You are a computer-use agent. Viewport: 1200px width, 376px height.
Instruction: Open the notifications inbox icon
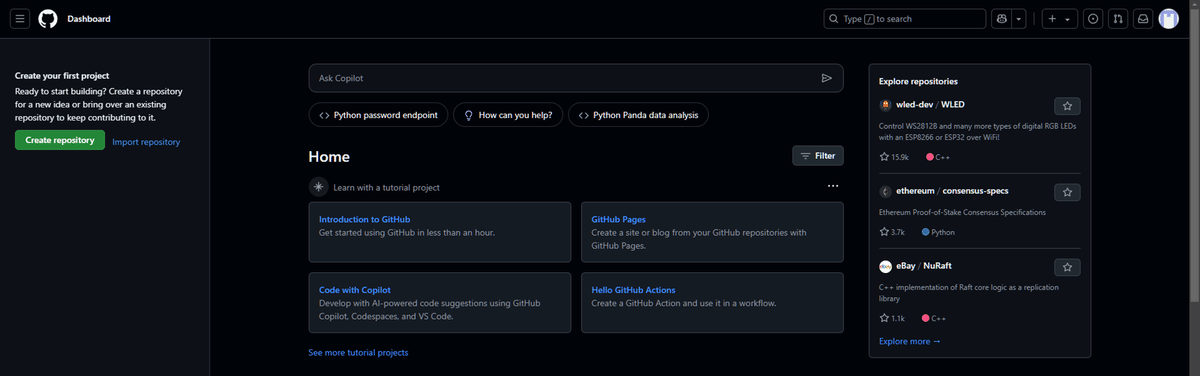(x=1143, y=19)
